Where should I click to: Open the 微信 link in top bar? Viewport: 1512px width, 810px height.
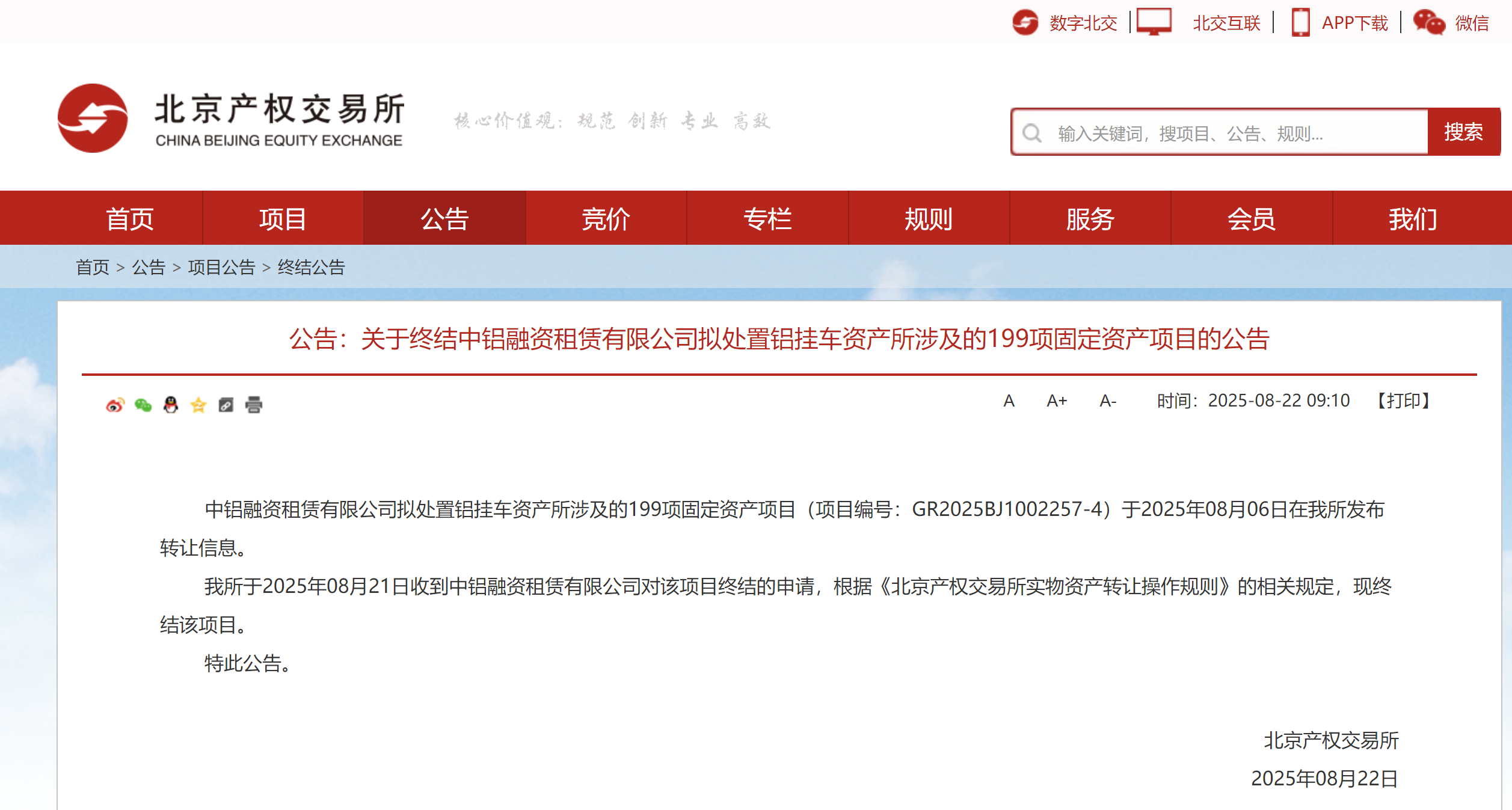coord(1472,23)
